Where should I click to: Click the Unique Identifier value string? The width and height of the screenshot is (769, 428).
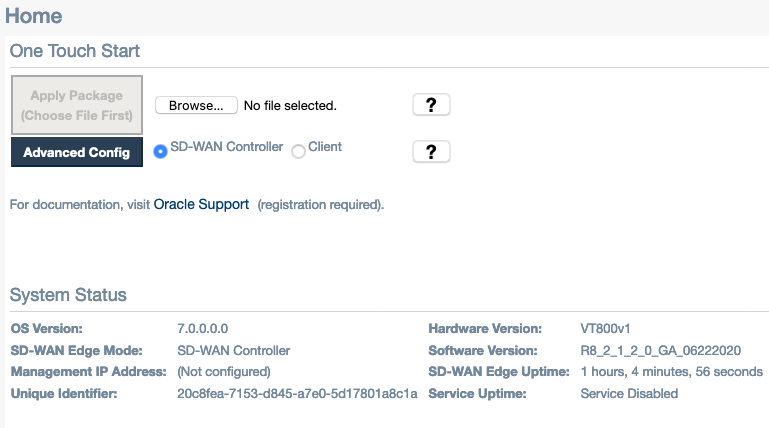(x=297, y=394)
